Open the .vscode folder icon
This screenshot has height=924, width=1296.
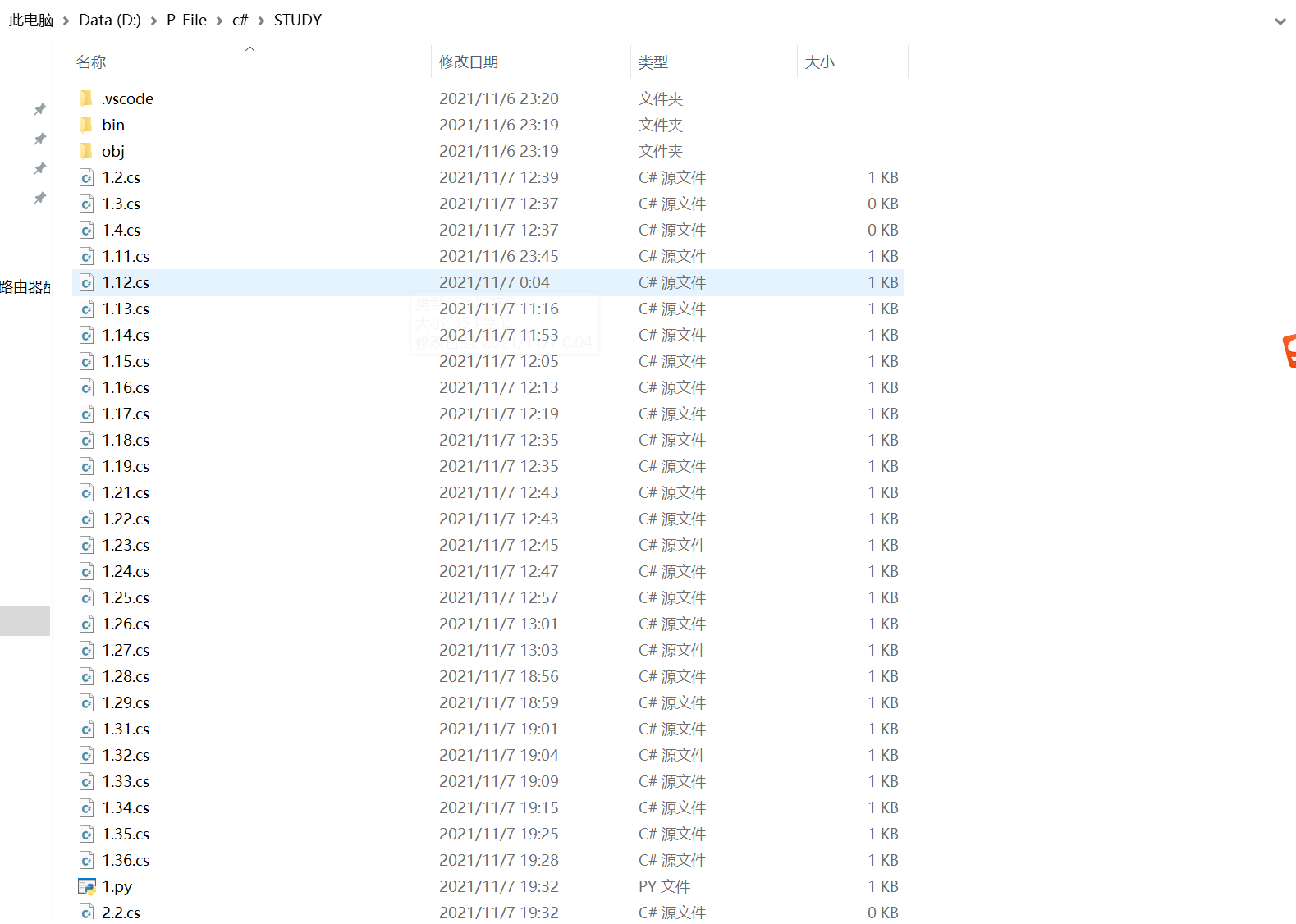point(86,98)
